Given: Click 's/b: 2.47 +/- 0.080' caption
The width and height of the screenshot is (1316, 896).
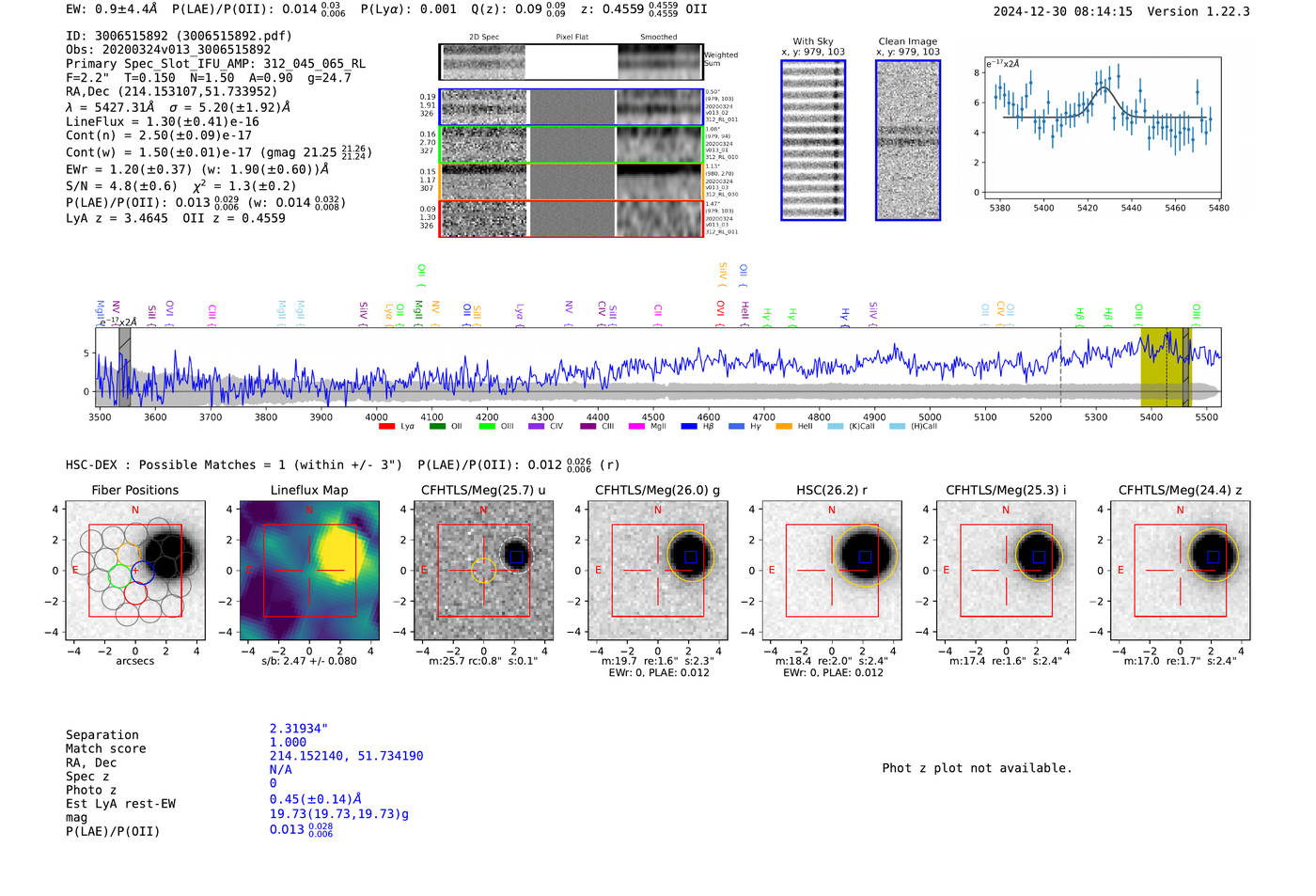Looking at the screenshot, I should coord(309,661).
